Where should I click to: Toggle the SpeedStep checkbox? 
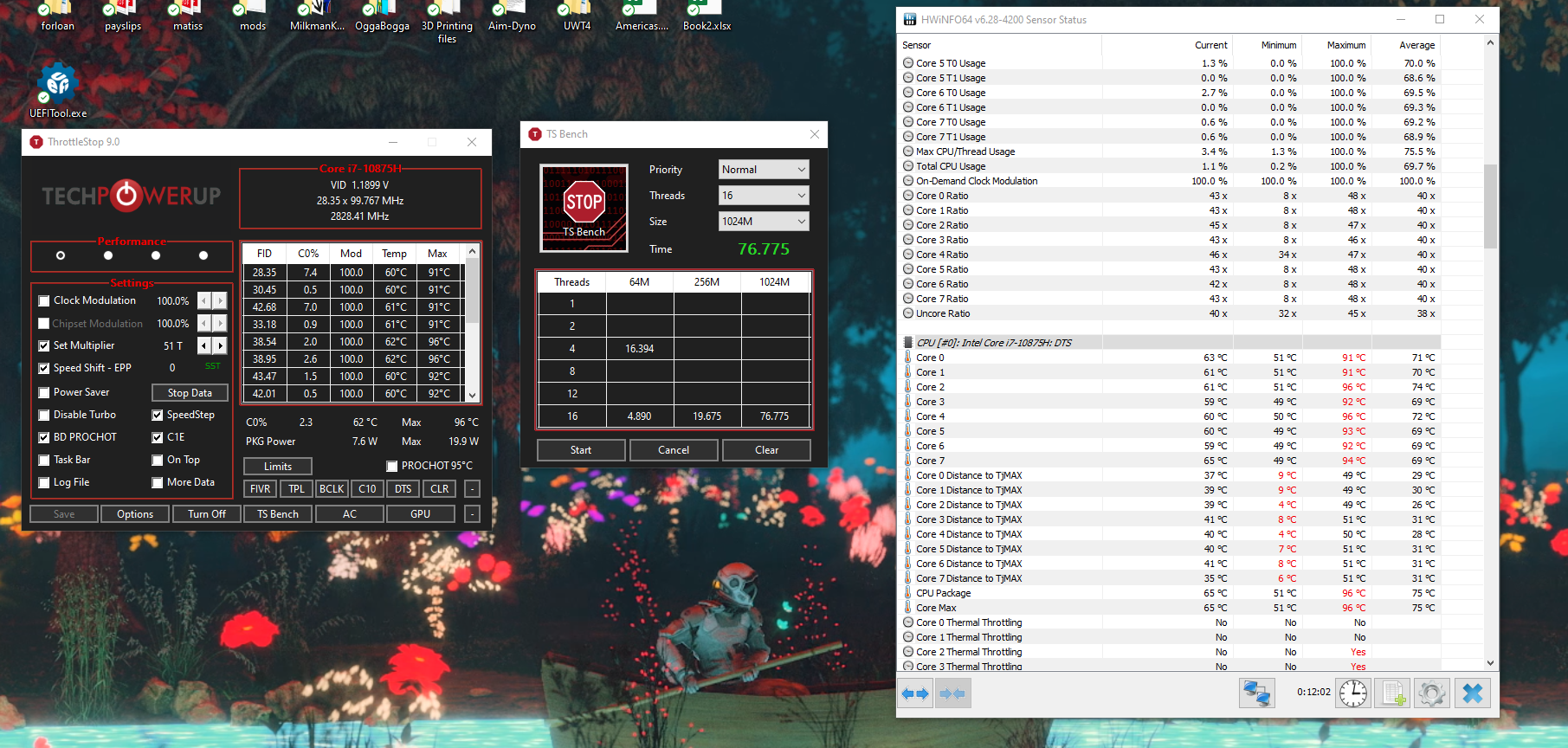pyautogui.click(x=158, y=415)
